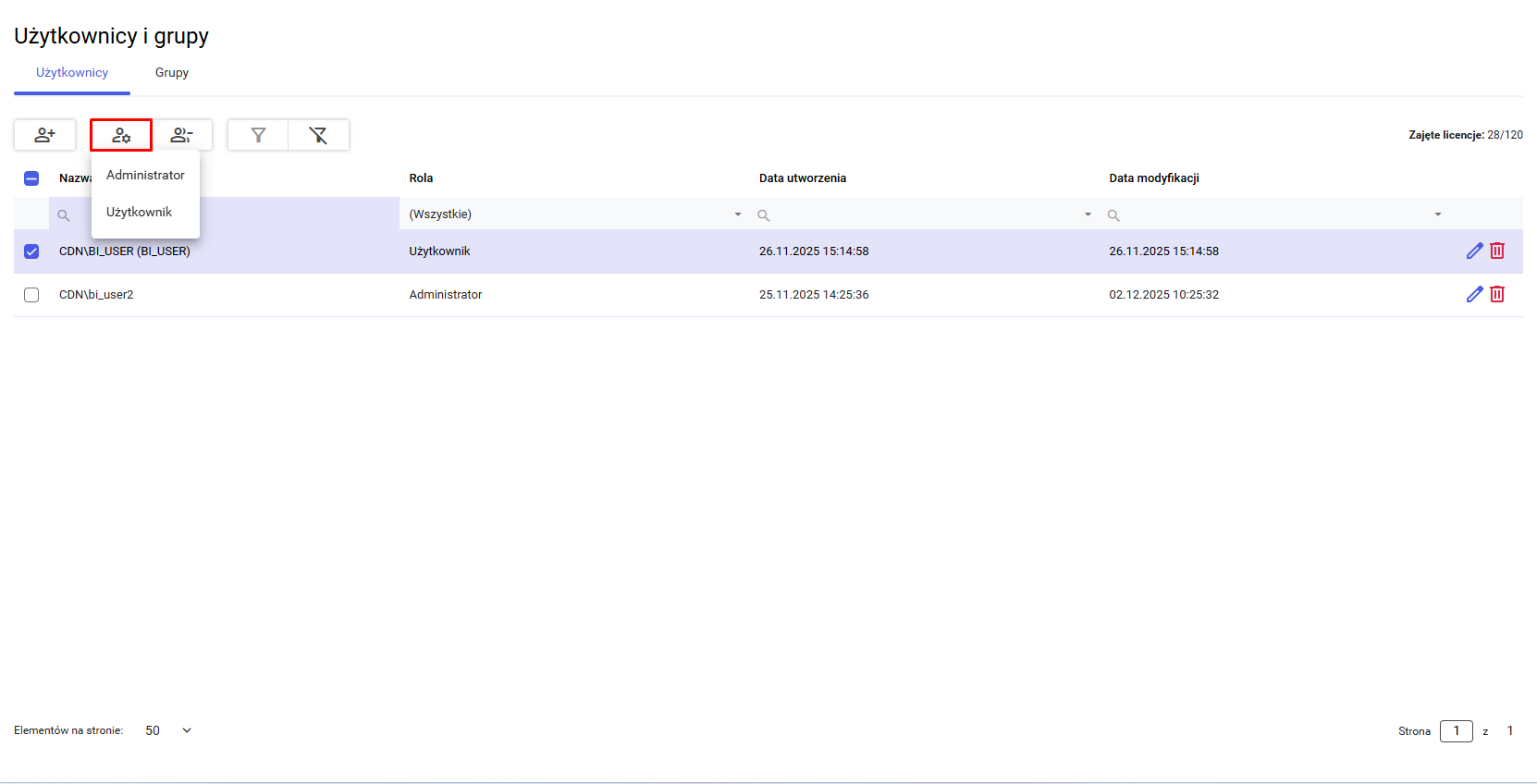Delete the CDN\BI_USER row with trash icon
1537x784 pixels.
(1497, 251)
